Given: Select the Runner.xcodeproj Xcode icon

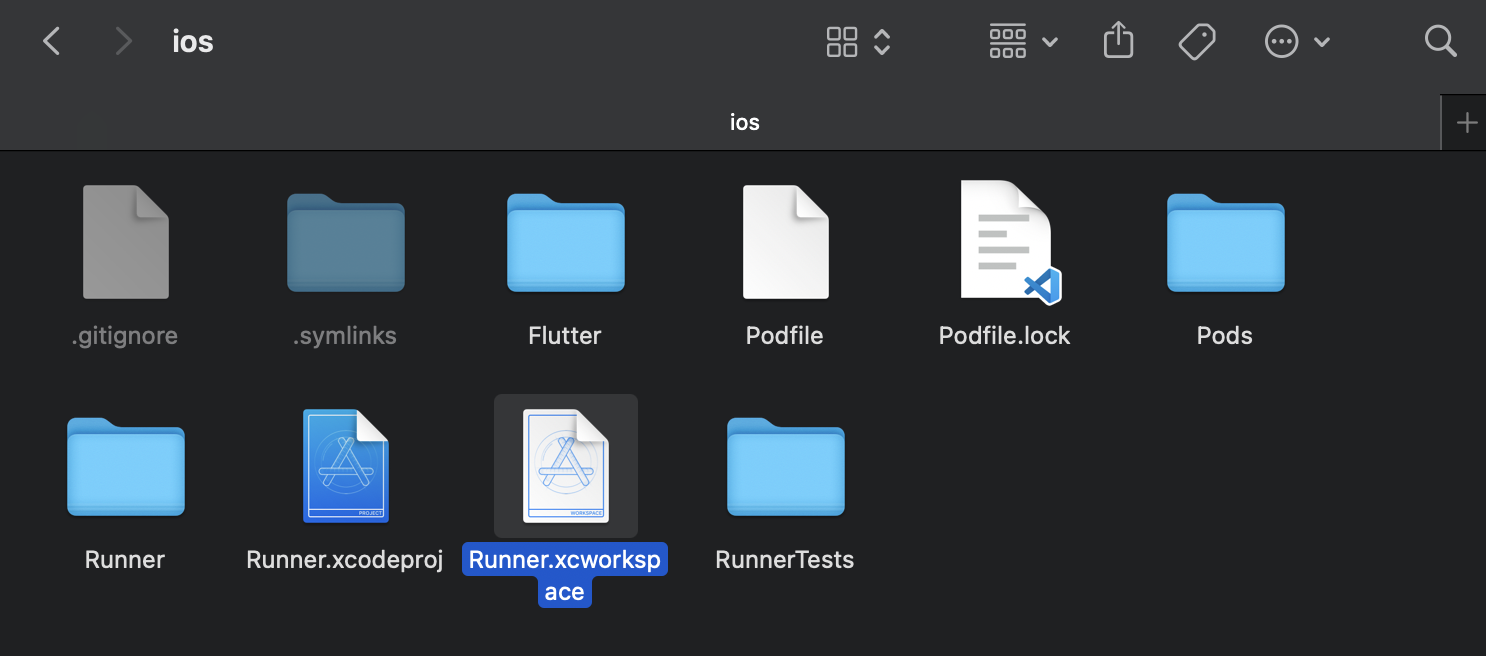Looking at the screenshot, I should pos(346,466).
